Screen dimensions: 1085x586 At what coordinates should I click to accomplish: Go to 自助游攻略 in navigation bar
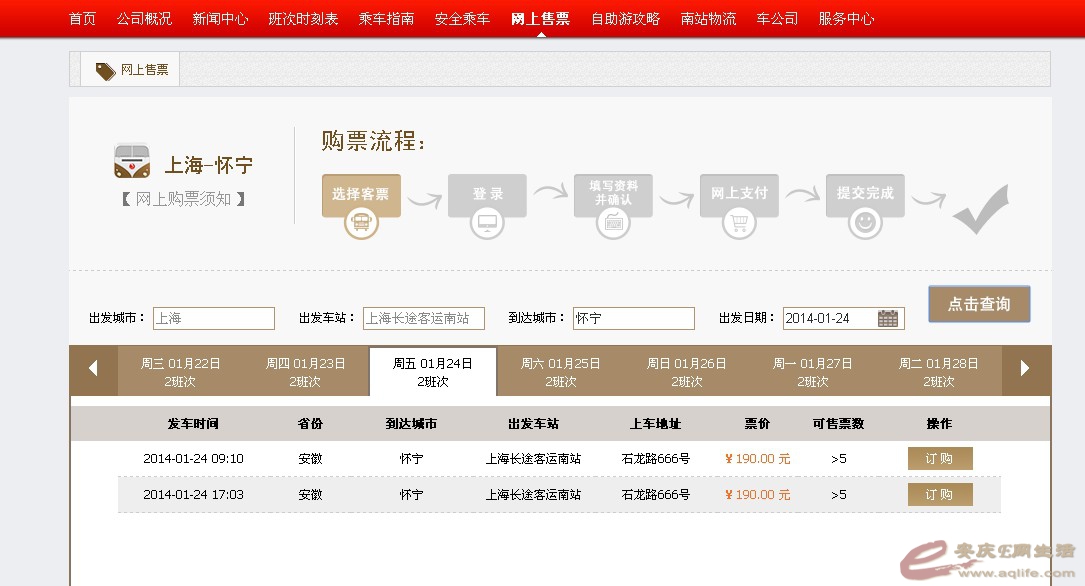pos(625,19)
